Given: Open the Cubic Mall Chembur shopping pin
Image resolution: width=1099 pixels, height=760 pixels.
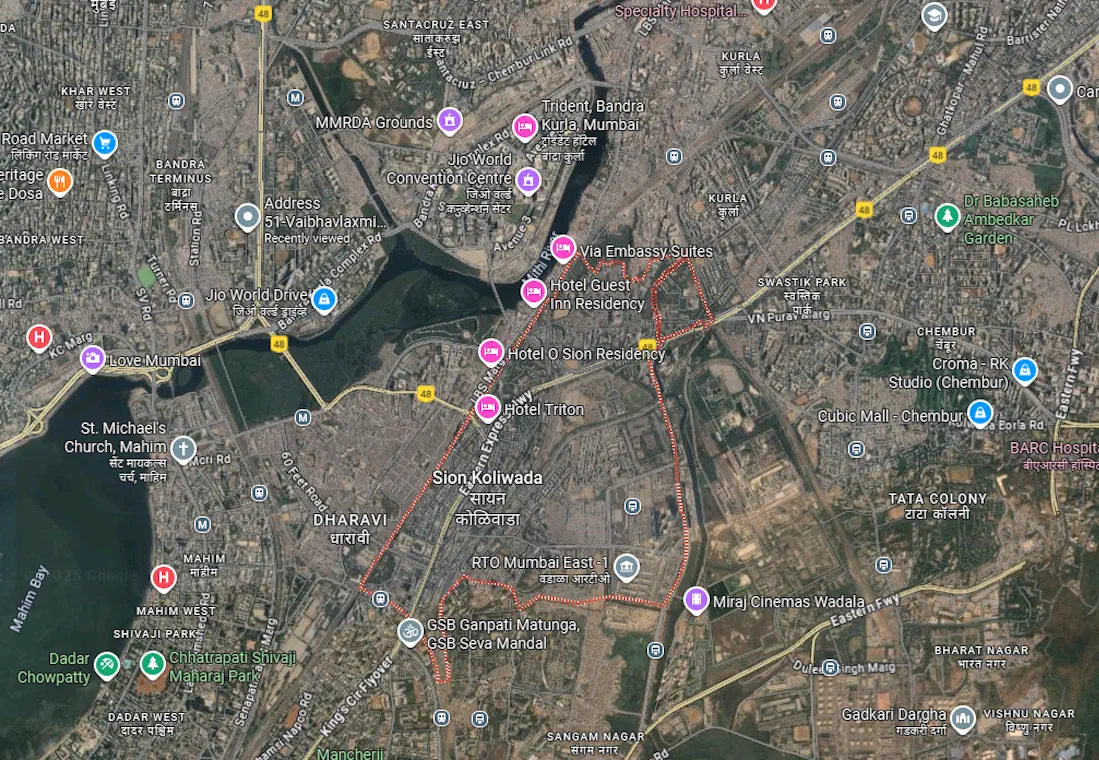Looking at the screenshot, I should coord(980,413).
